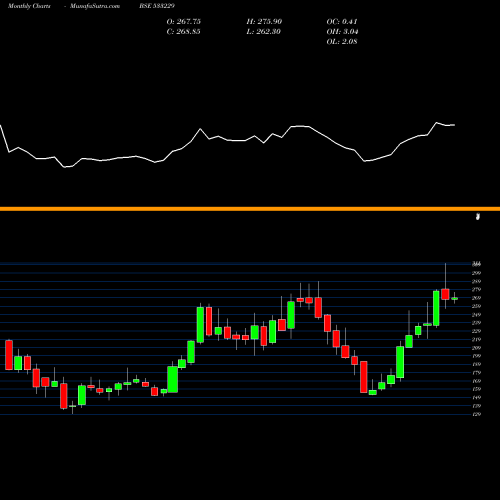Click the 149 price axis label
This screenshot has width=500, height=500.
[477, 398]
